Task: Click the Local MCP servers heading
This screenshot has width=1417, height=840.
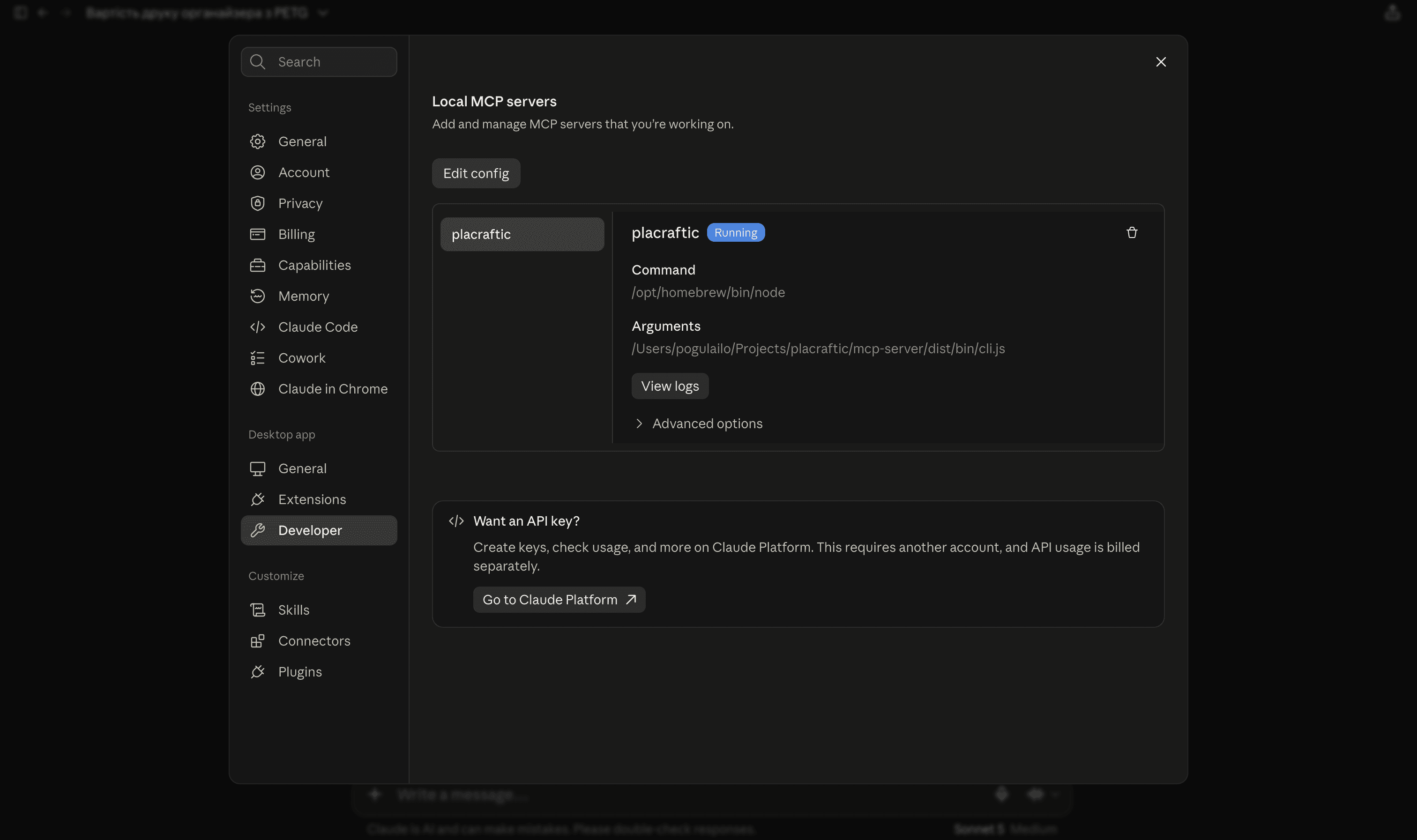Action: [x=494, y=101]
